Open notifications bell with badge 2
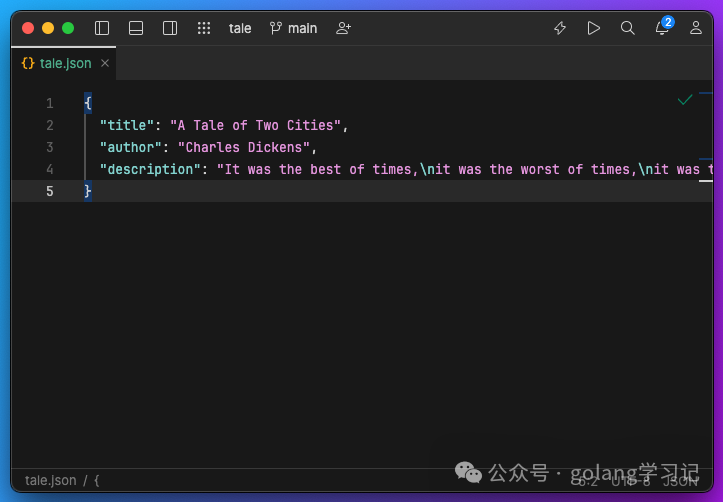723x502 pixels. point(663,27)
